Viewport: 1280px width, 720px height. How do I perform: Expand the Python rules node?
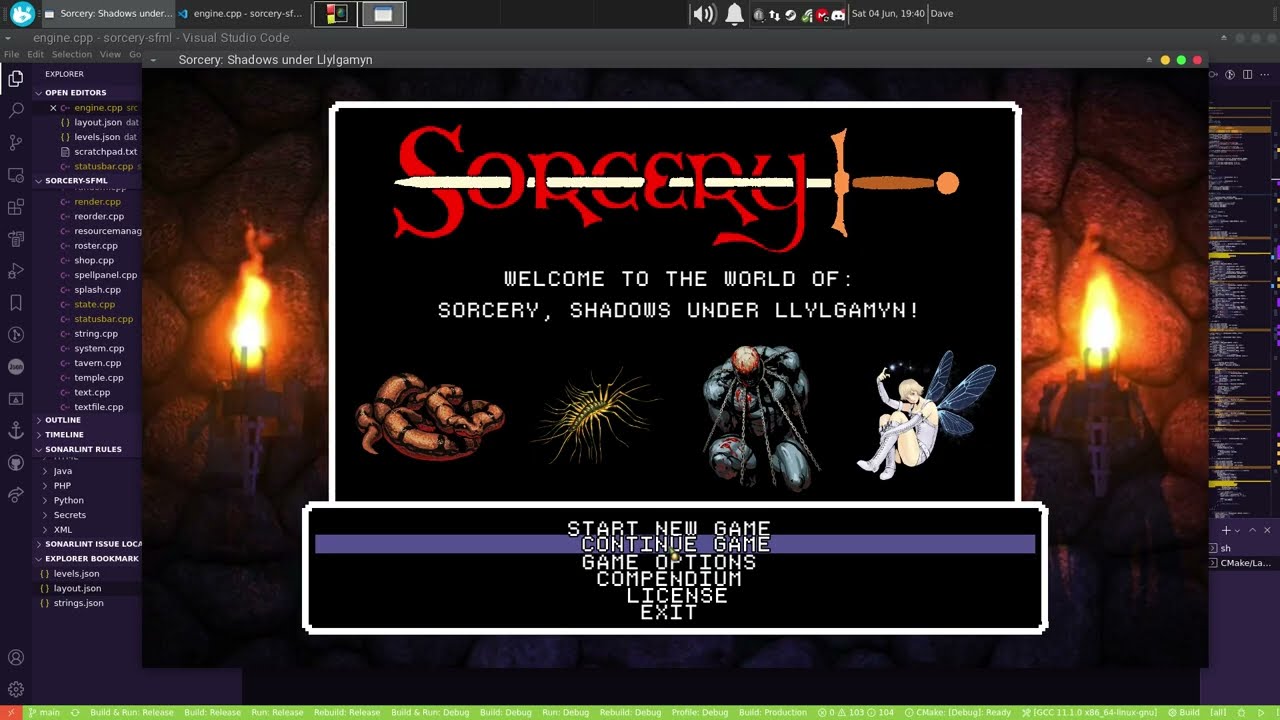pos(69,500)
